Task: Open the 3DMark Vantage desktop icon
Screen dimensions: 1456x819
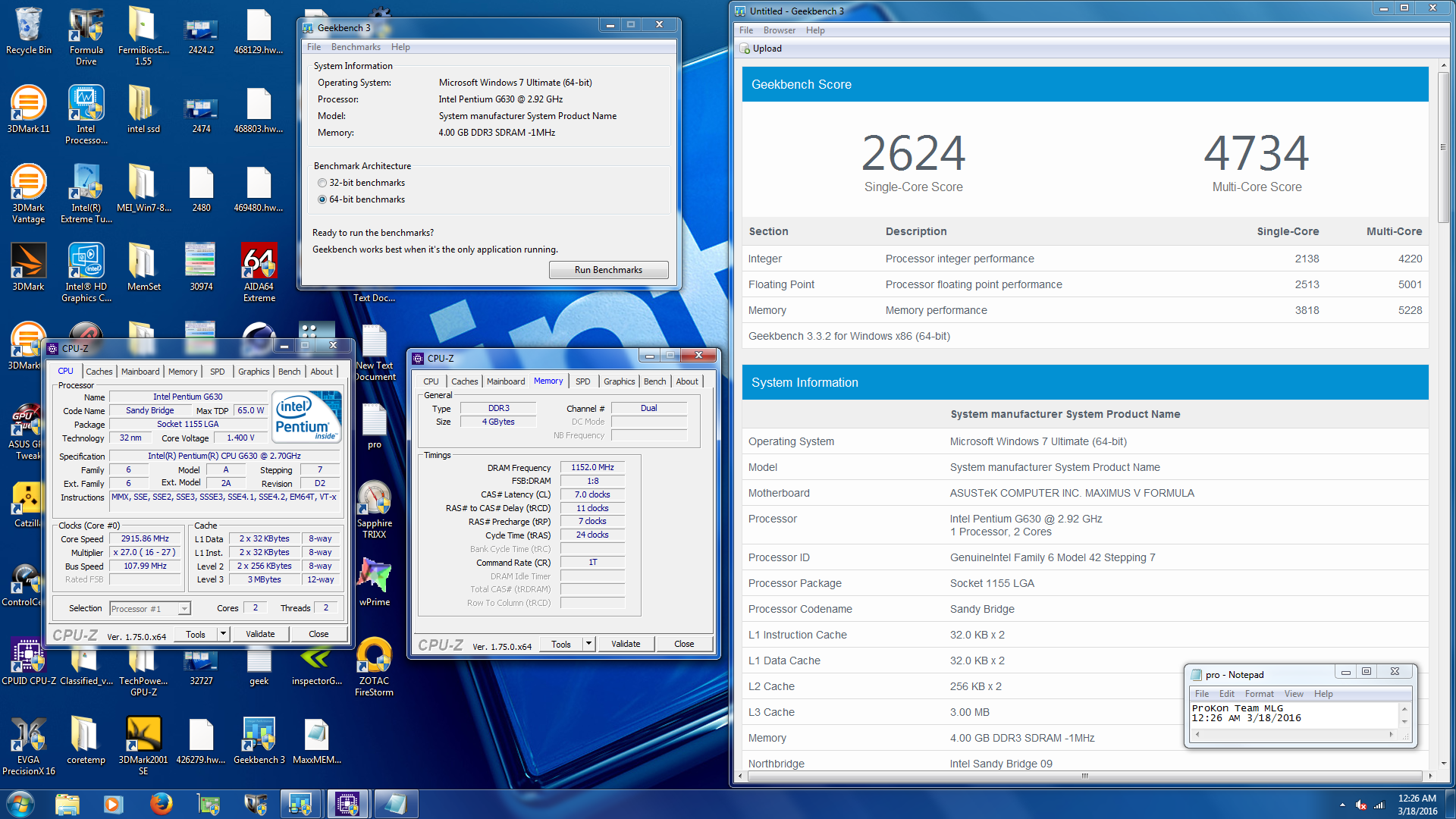Action: point(28,193)
